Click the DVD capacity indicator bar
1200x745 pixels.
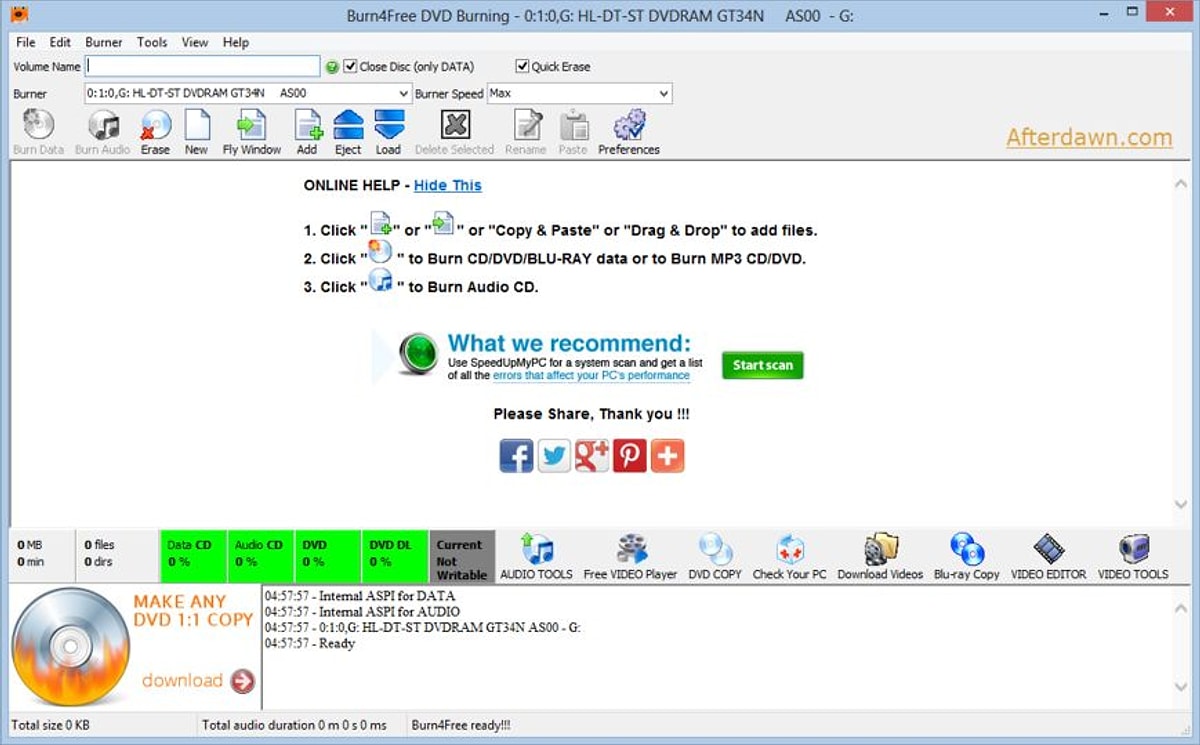[x=327, y=554]
